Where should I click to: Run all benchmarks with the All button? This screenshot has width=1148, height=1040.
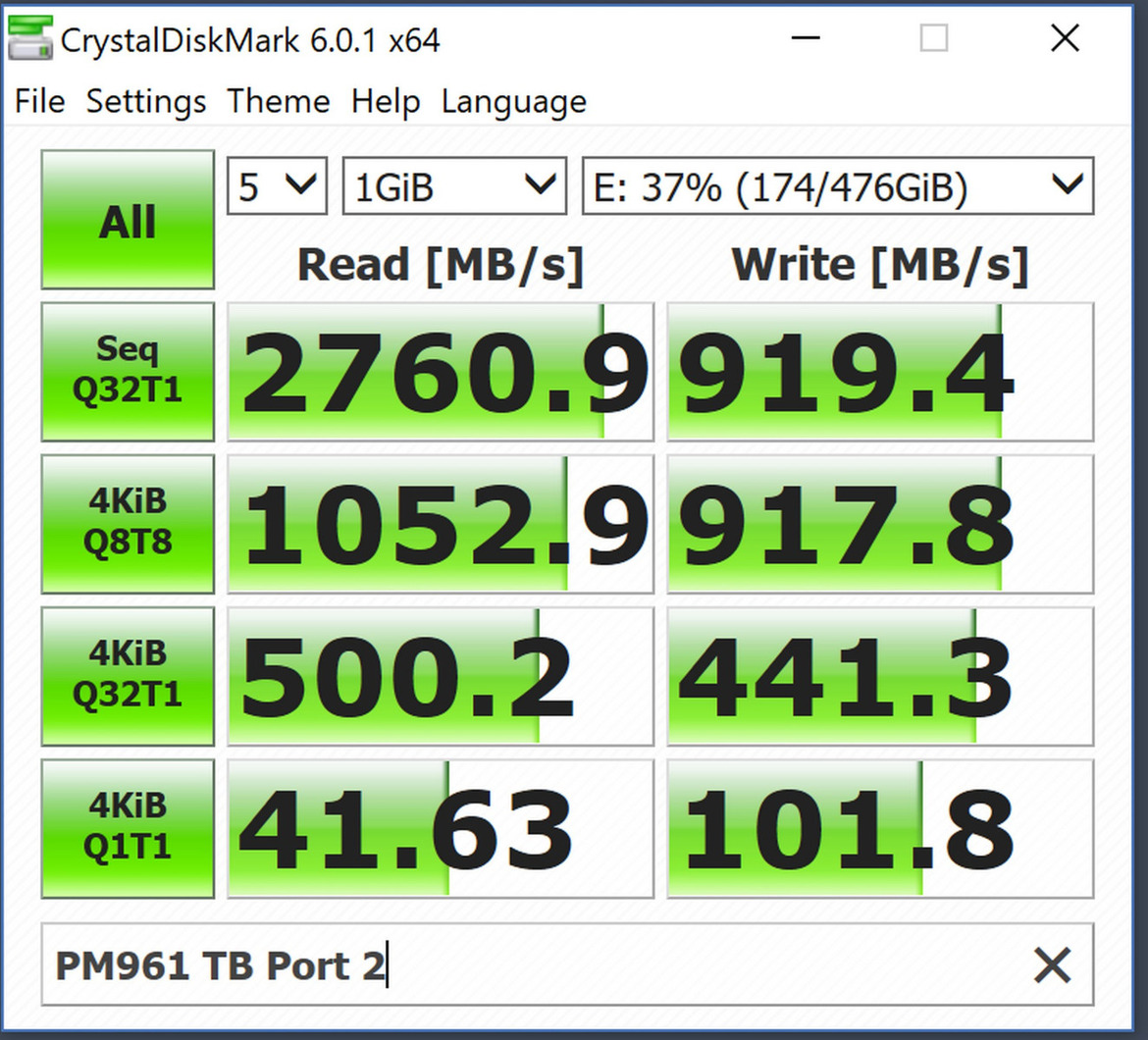pyautogui.click(x=128, y=220)
